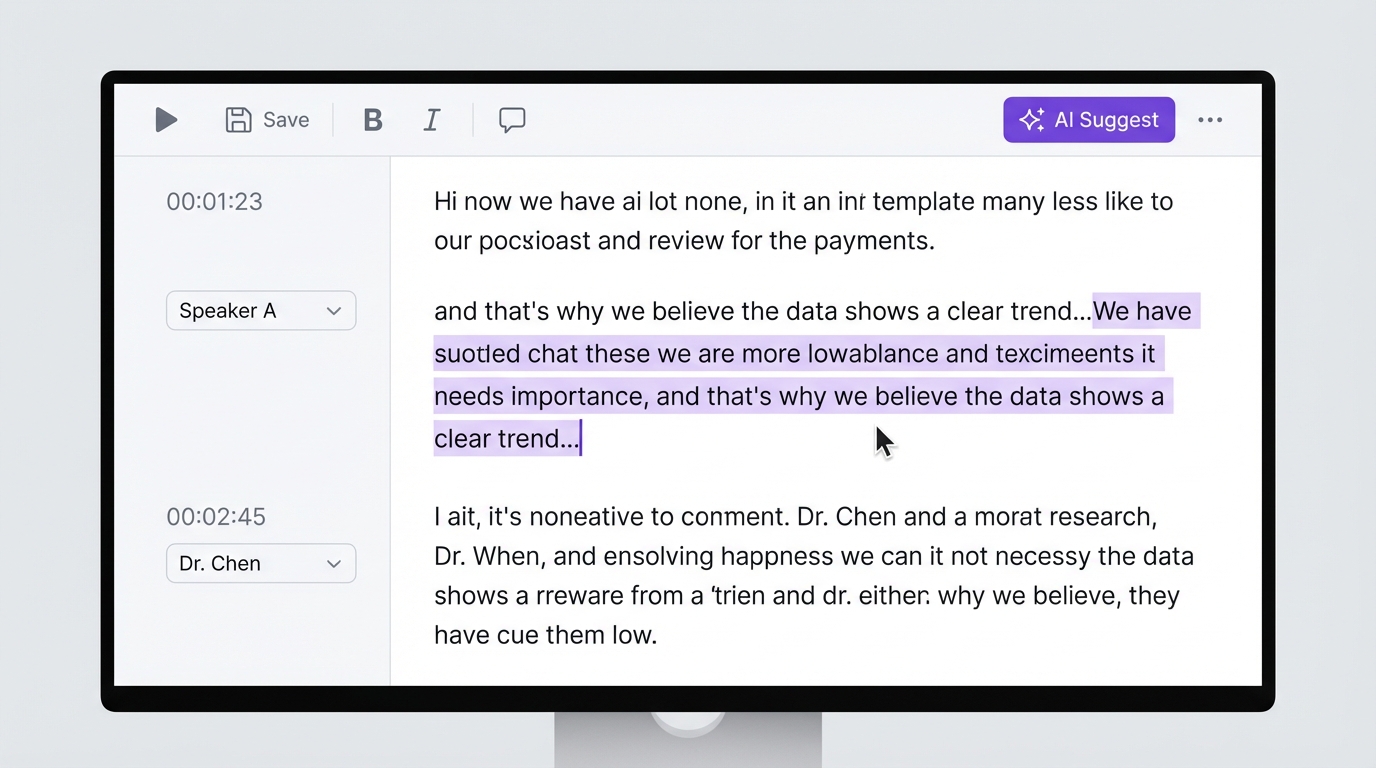Click the AI Suggest button
The image size is (1376, 768).
[1089, 119]
